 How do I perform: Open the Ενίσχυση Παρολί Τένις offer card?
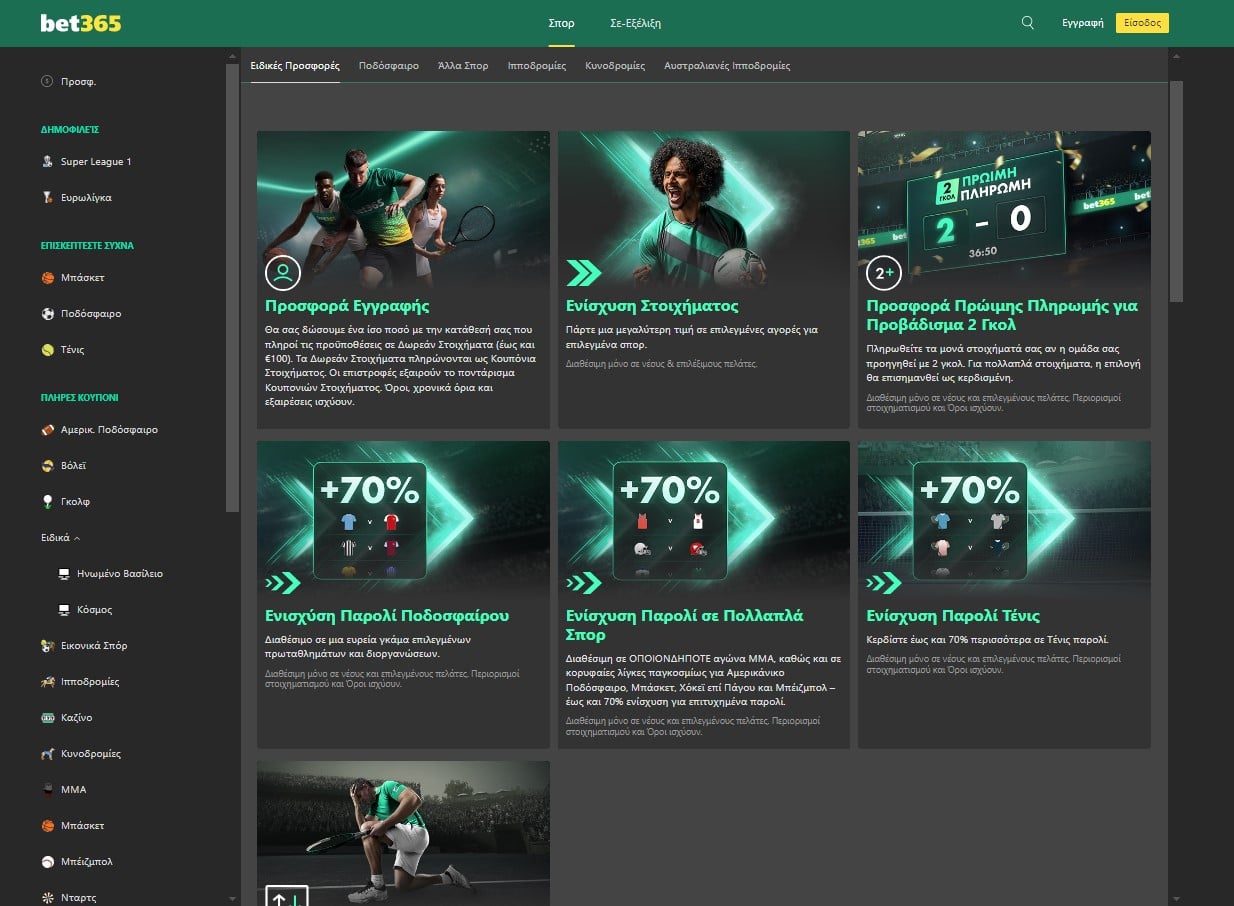1003,594
